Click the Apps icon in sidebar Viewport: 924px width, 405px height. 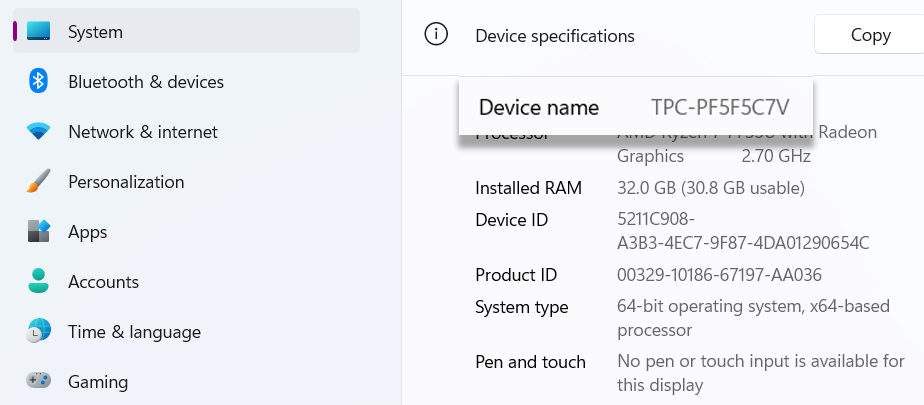coord(38,232)
